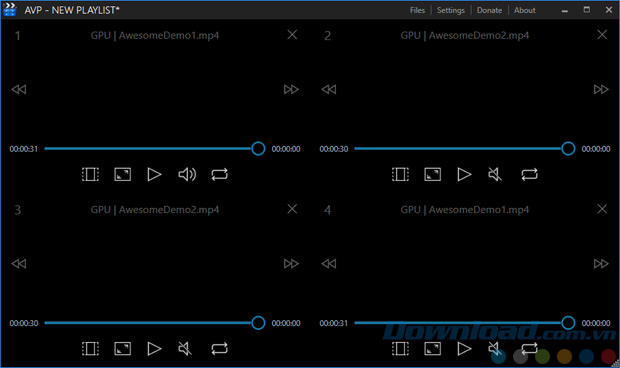
Task: Unmute the sound in player 3
Action: pyautogui.click(x=185, y=349)
